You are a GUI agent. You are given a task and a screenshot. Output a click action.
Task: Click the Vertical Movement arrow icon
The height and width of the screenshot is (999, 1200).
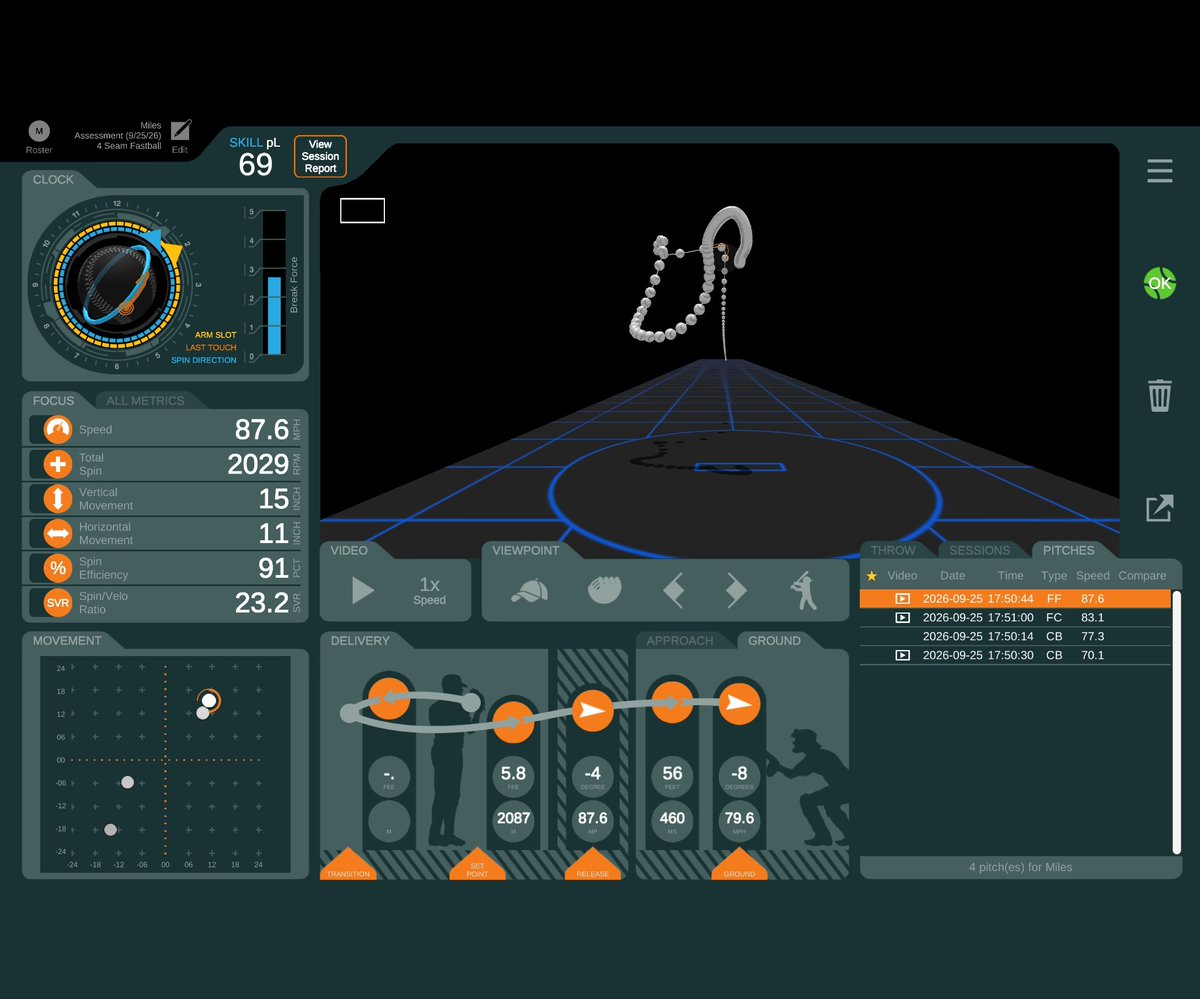tap(58, 499)
